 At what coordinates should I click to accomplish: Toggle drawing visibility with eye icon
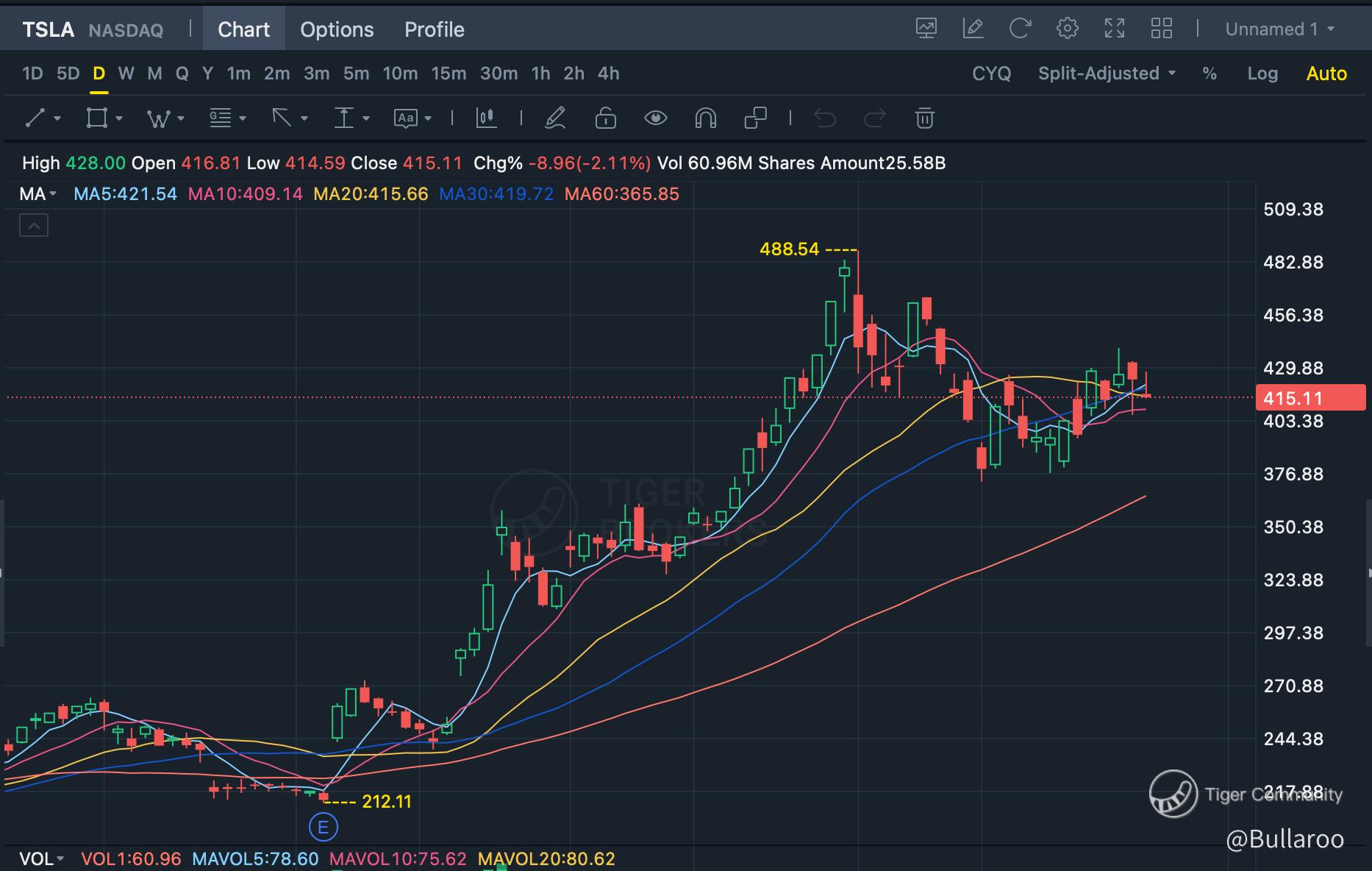point(655,118)
